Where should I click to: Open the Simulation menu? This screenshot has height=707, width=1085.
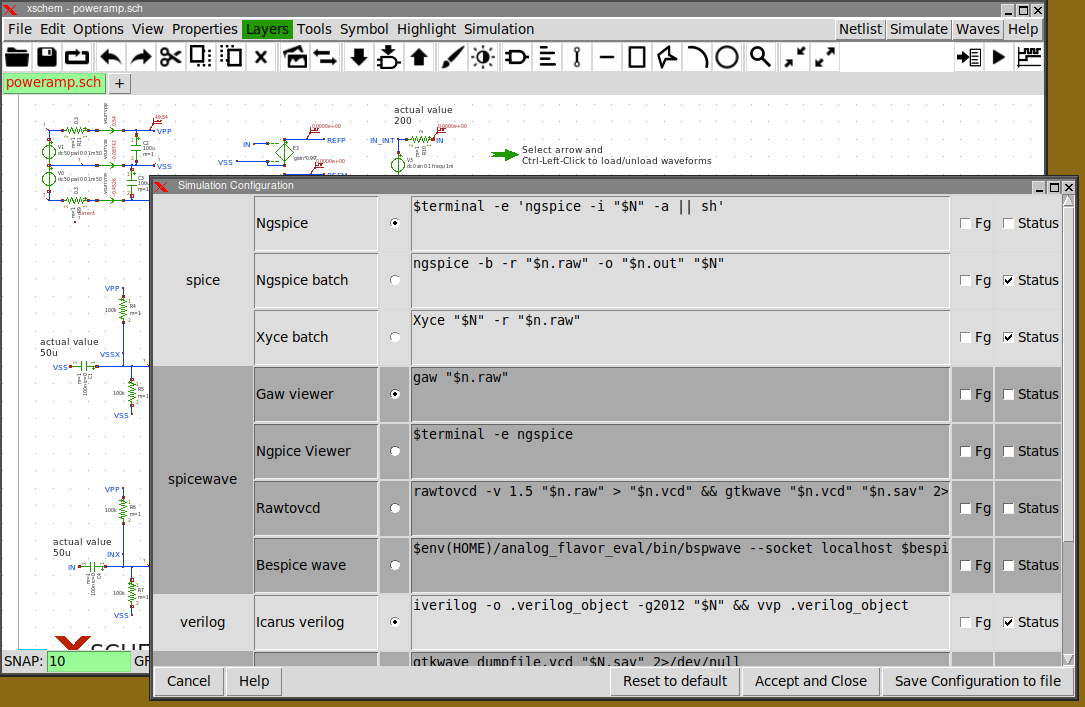498,29
